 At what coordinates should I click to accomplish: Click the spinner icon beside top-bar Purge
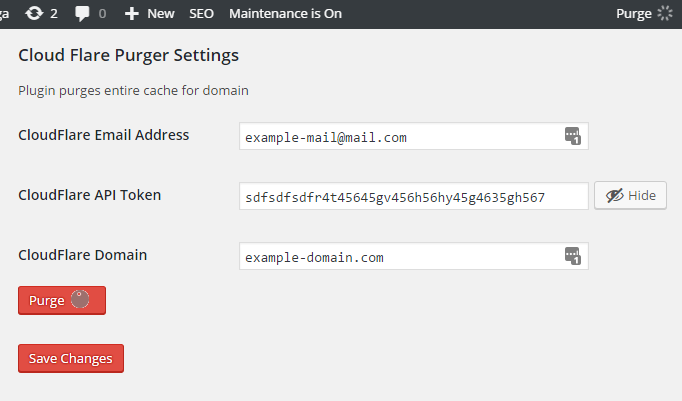click(665, 14)
